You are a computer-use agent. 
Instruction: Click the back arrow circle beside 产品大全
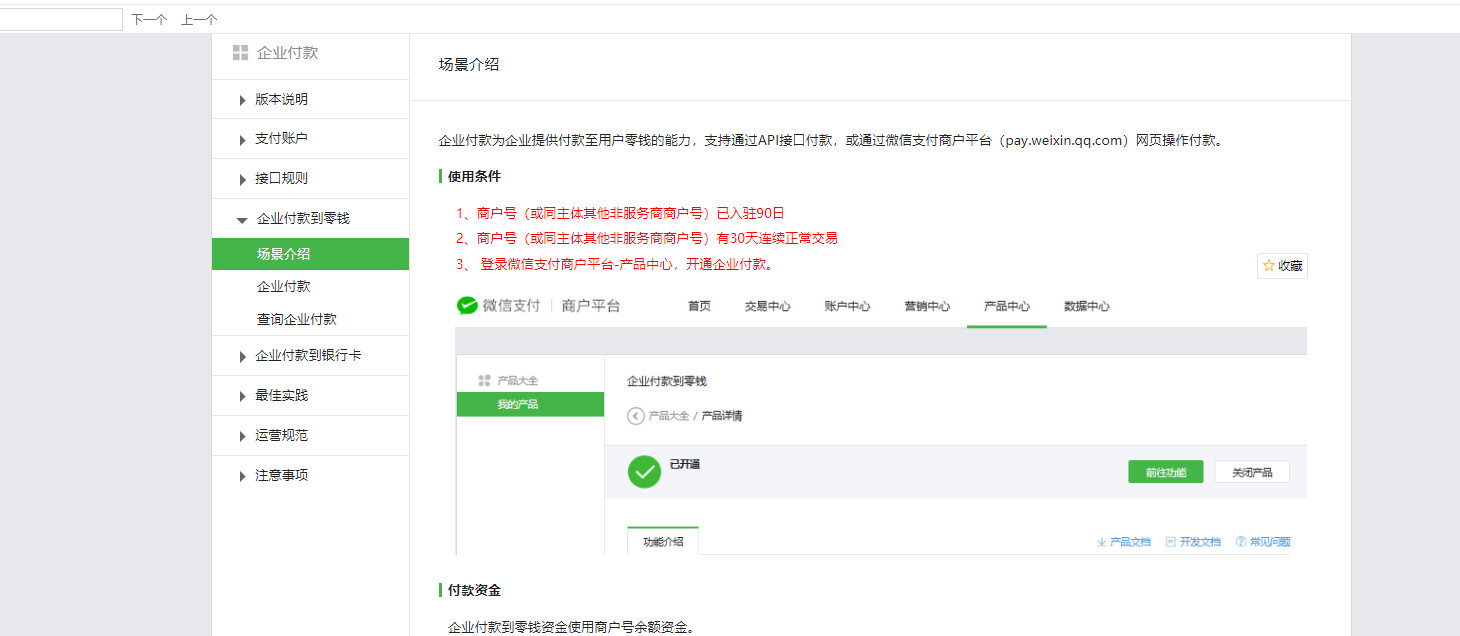pyautogui.click(x=636, y=415)
